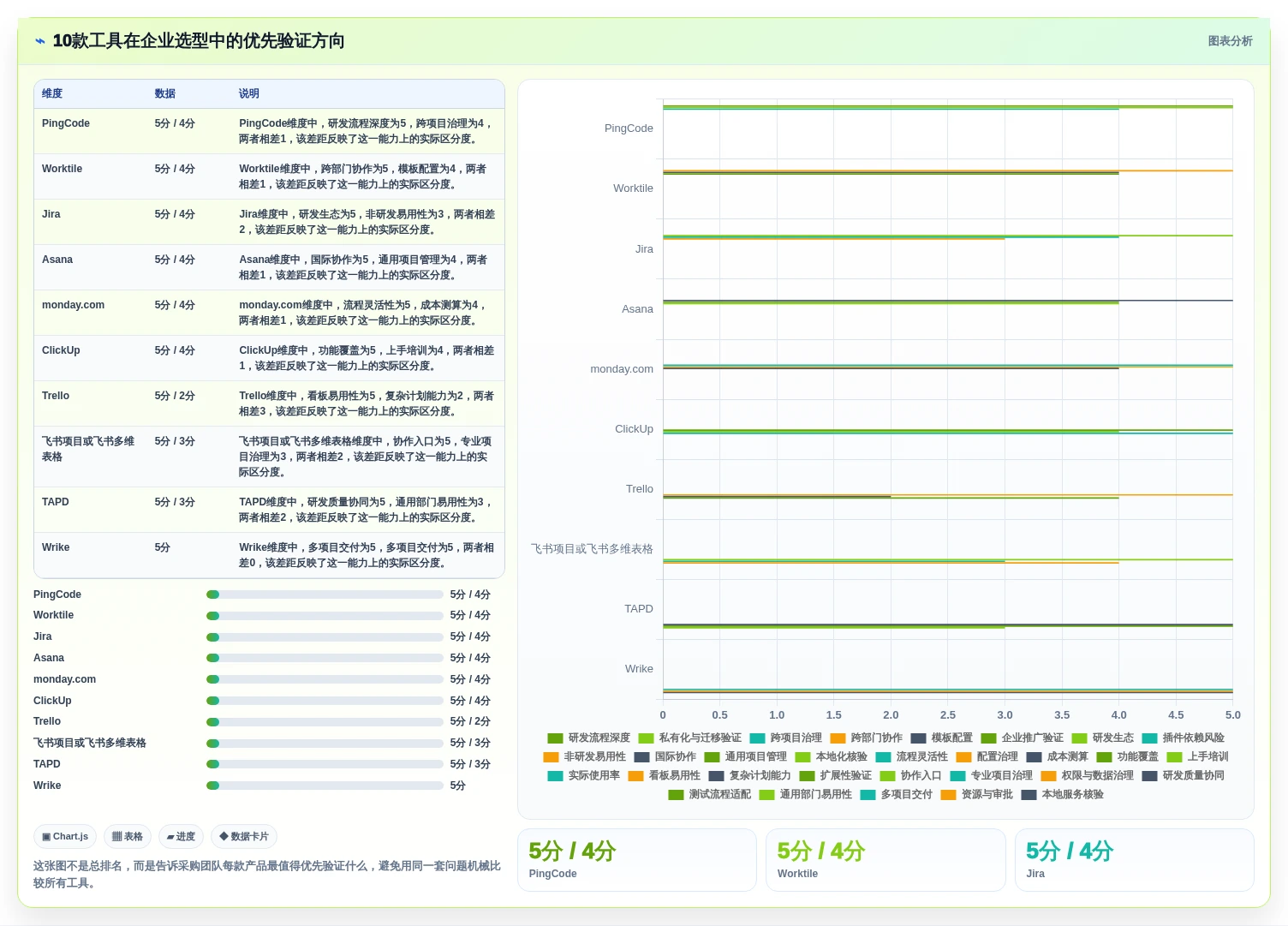Select the PingCode row in the table
The width and height of the screenshot is (1288, 926).
click(269, 131)
